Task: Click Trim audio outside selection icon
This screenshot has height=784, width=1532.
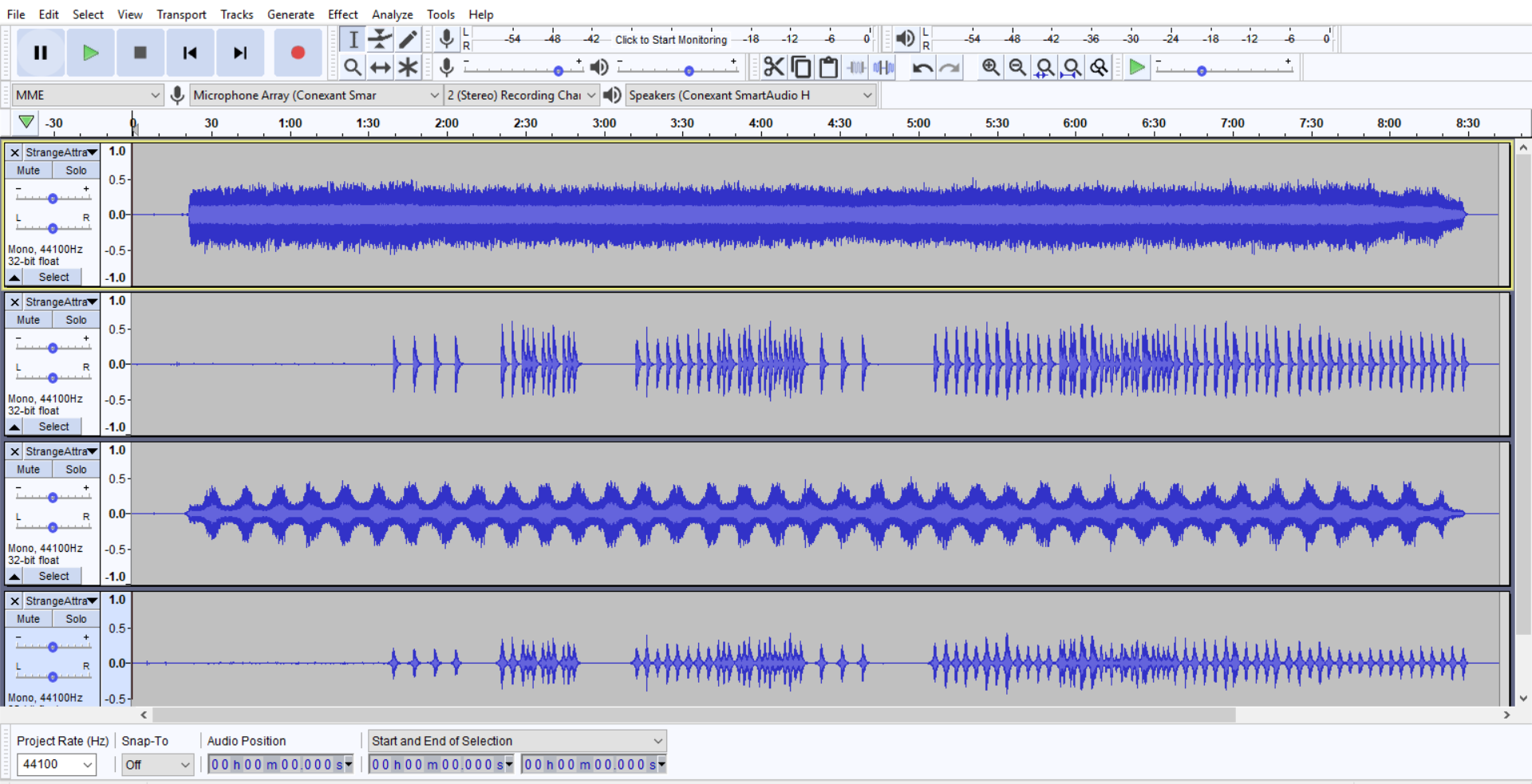Action: pos(856,67)
